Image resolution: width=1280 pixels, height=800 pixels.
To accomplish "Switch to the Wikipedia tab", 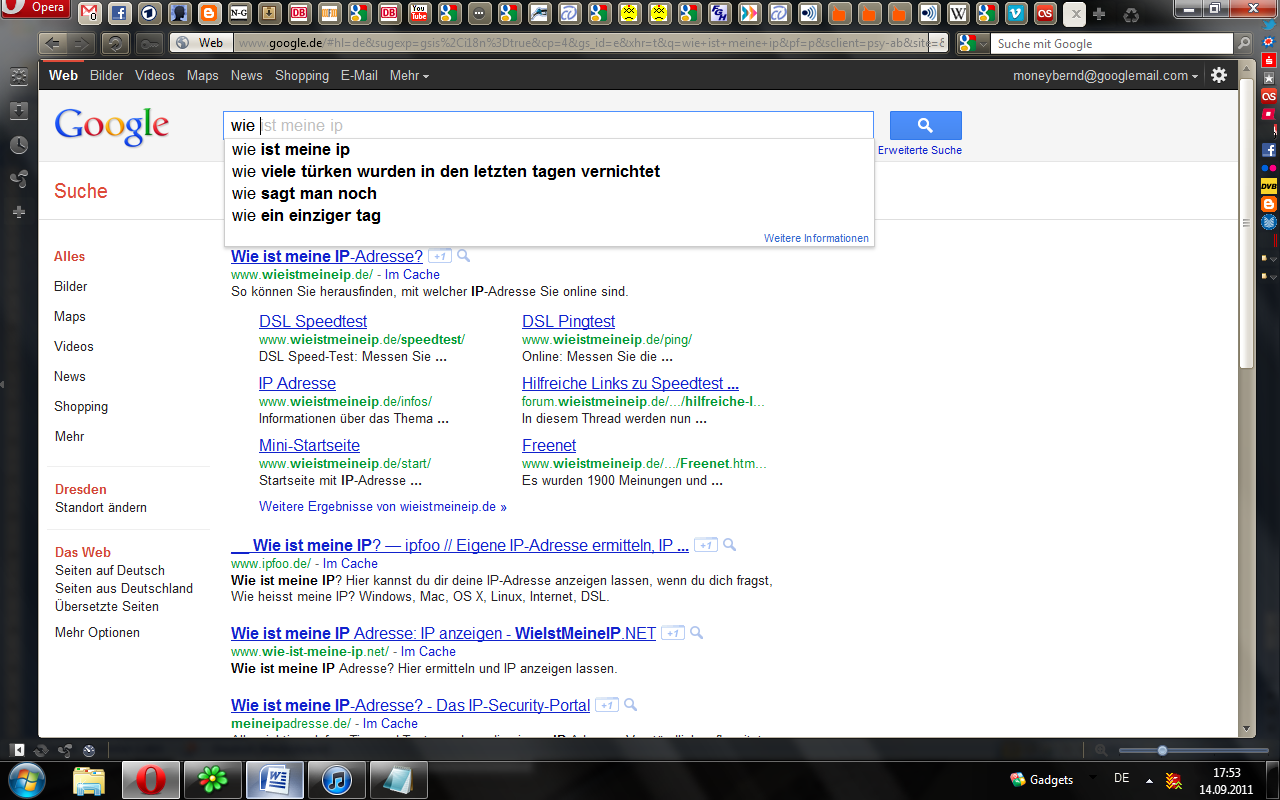I will click(x=958, y=13).
